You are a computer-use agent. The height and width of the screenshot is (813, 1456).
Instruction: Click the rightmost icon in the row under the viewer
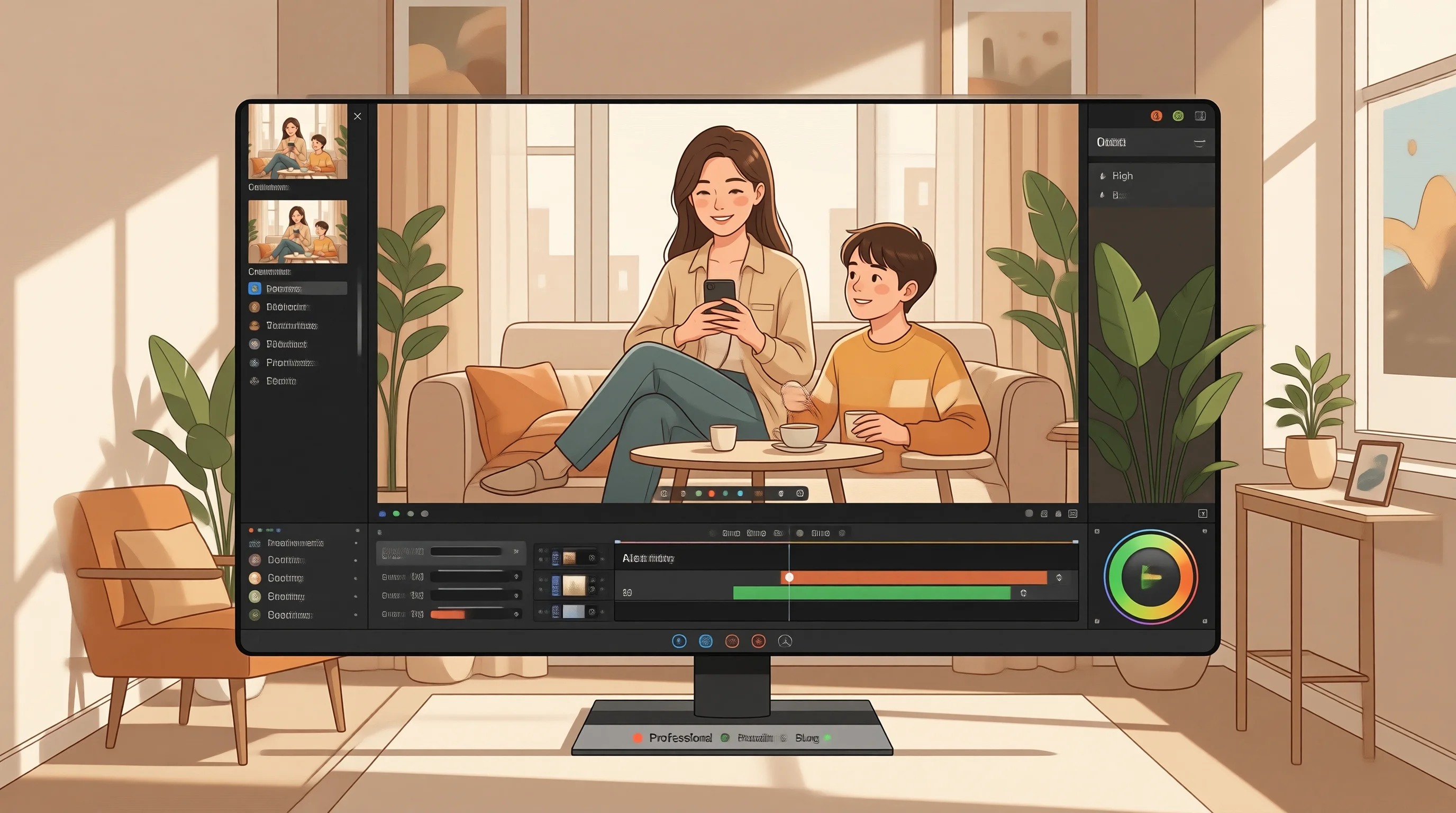pyautogui.click(x=1073, y=514)
